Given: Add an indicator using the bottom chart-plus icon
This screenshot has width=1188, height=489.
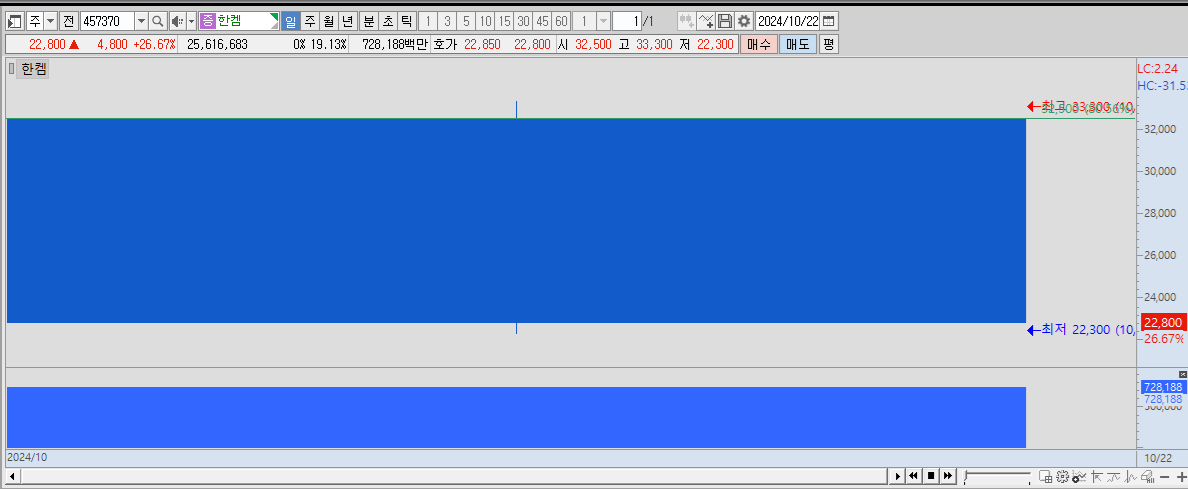Looking at the screenshot, I should 1080,476.
